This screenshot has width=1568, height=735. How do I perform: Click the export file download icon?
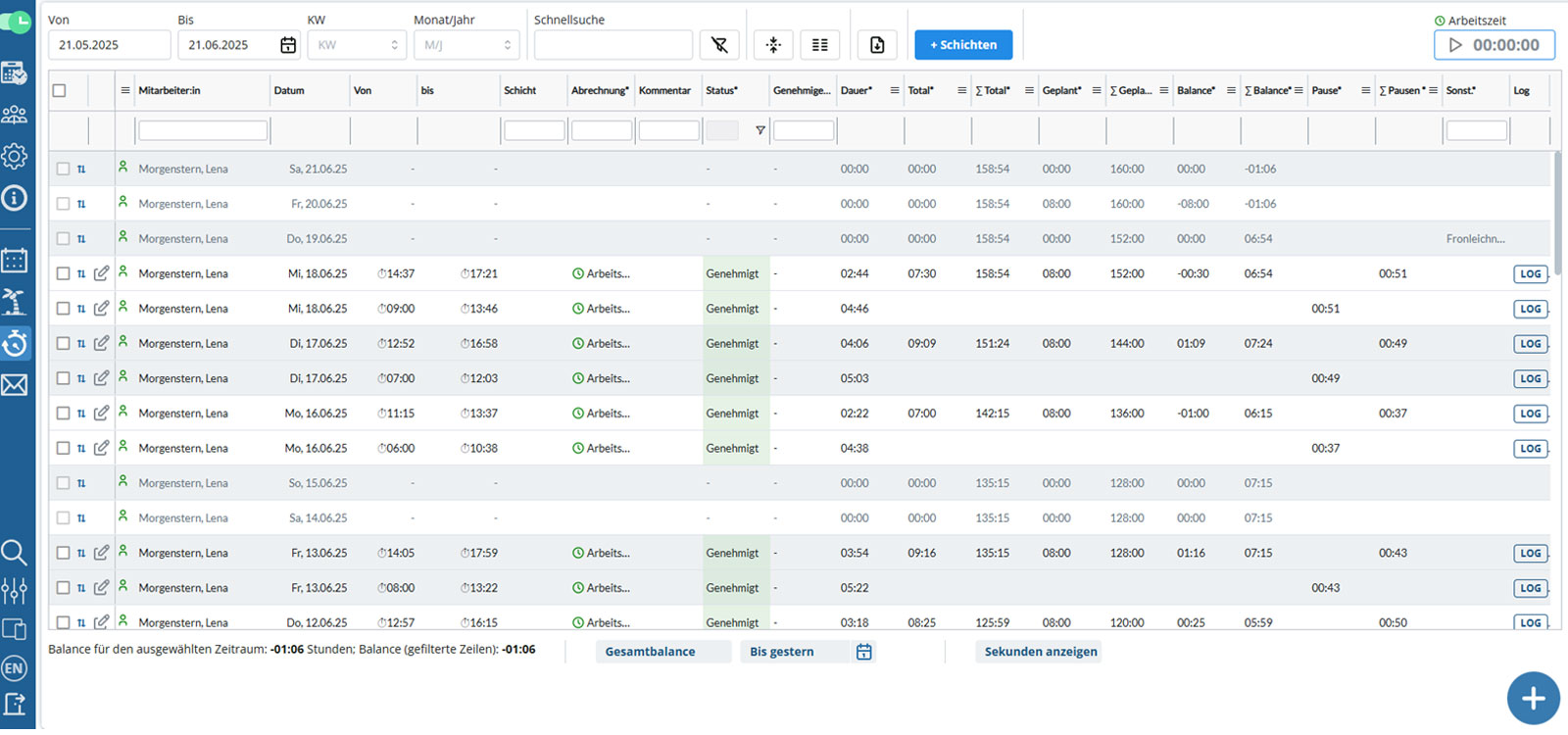877,45
